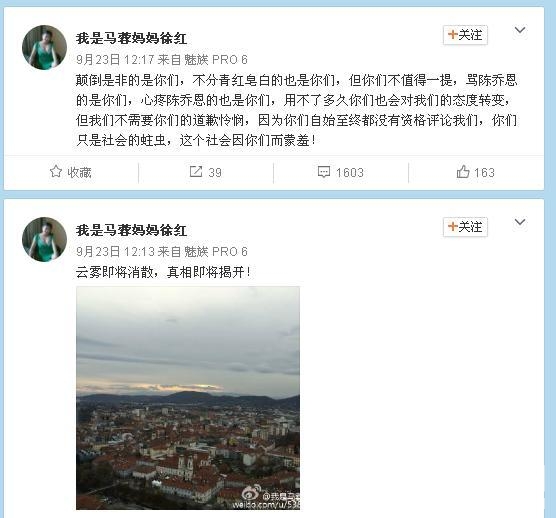
Task: Follow the user via second 关注 button
Action: click(x=465, y=227)
